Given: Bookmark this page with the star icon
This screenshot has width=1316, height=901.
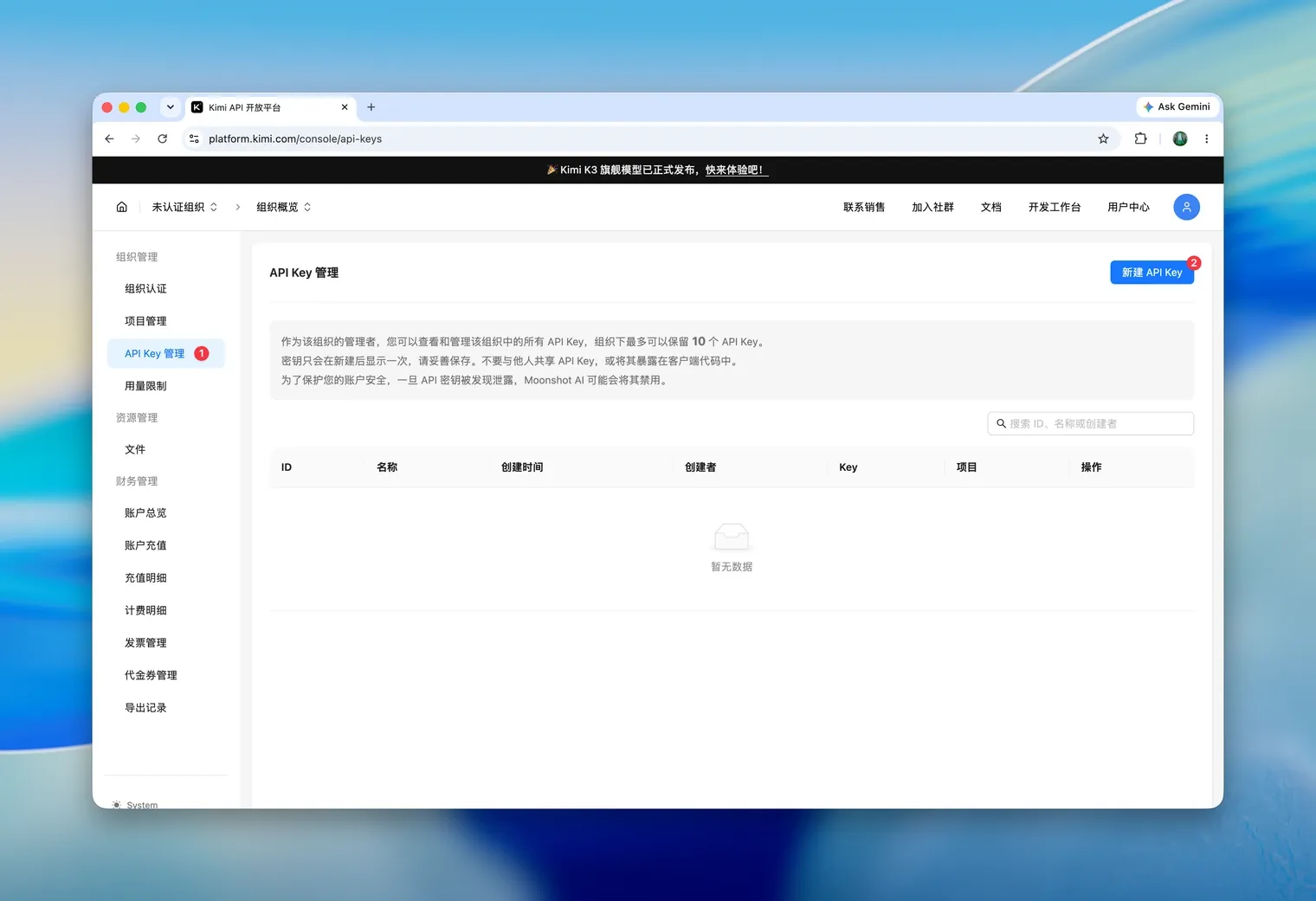Looking at the screenshot, I should coord(1103,138).
